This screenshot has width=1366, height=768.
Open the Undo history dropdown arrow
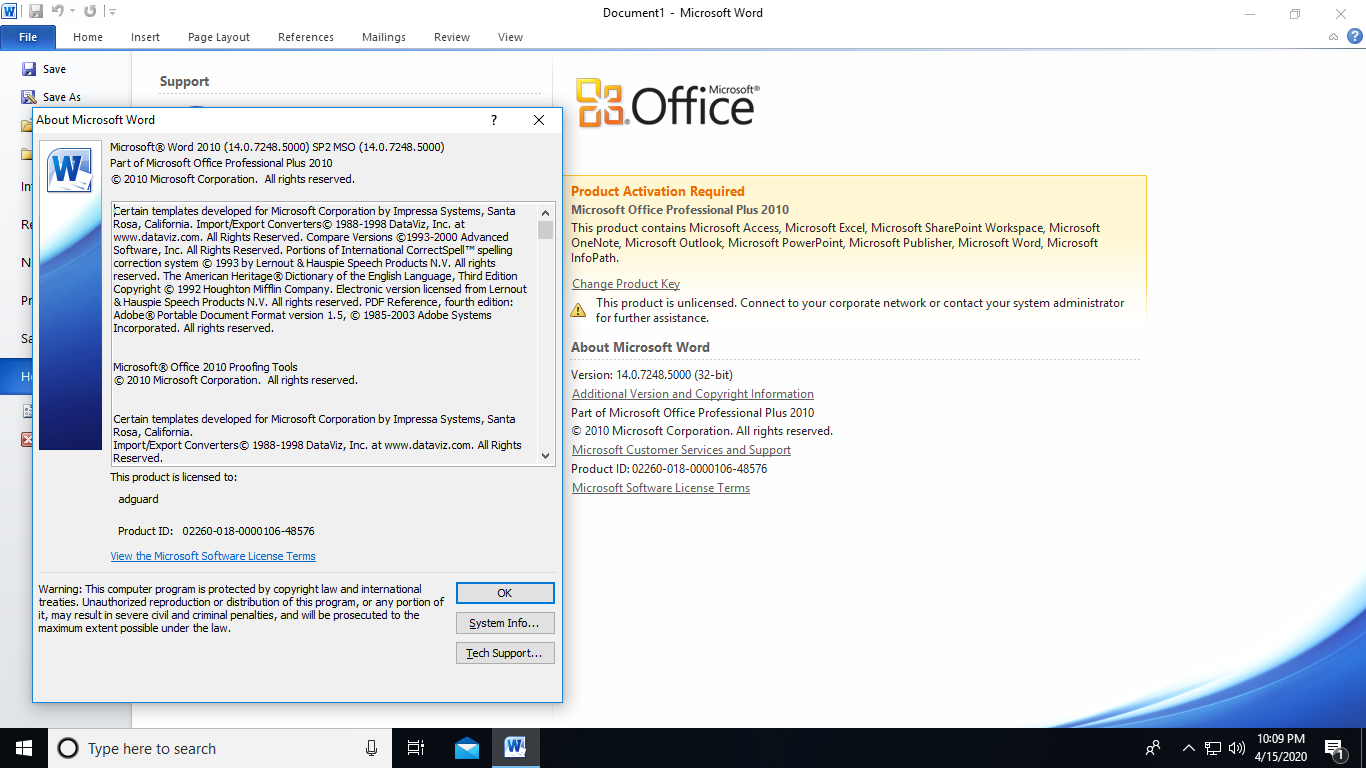tap(72, 12)
